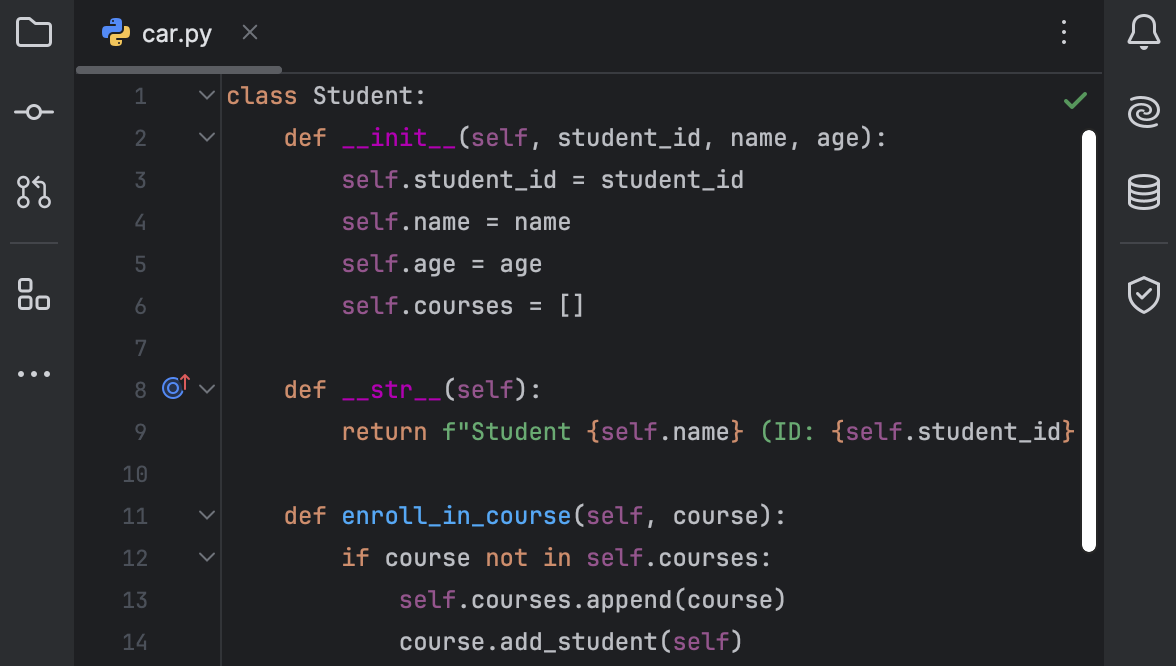Open the Commit tool window
Viewport: 1176px width, 666px height.
35,112
